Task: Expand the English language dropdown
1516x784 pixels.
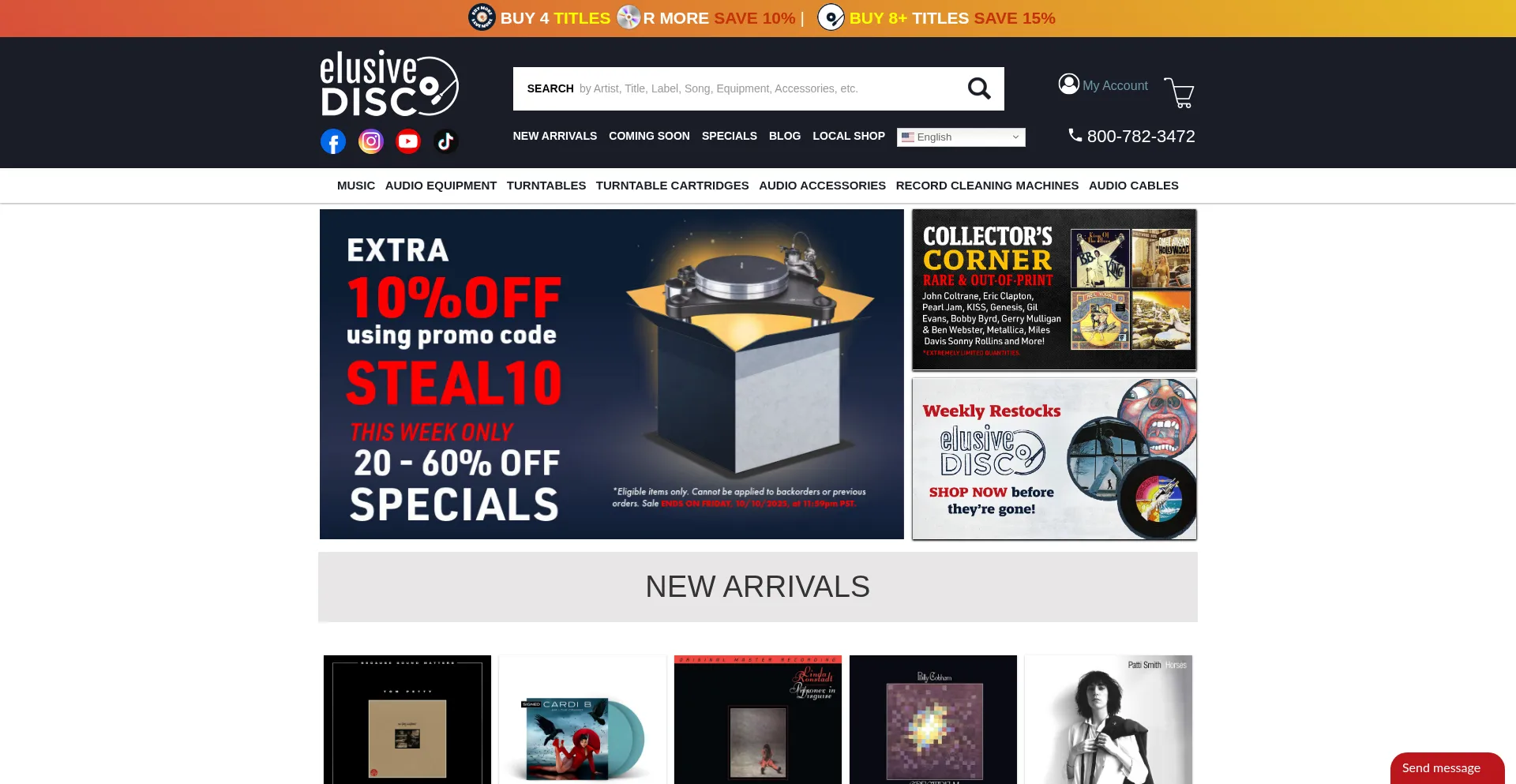Action: coord(961,137)
